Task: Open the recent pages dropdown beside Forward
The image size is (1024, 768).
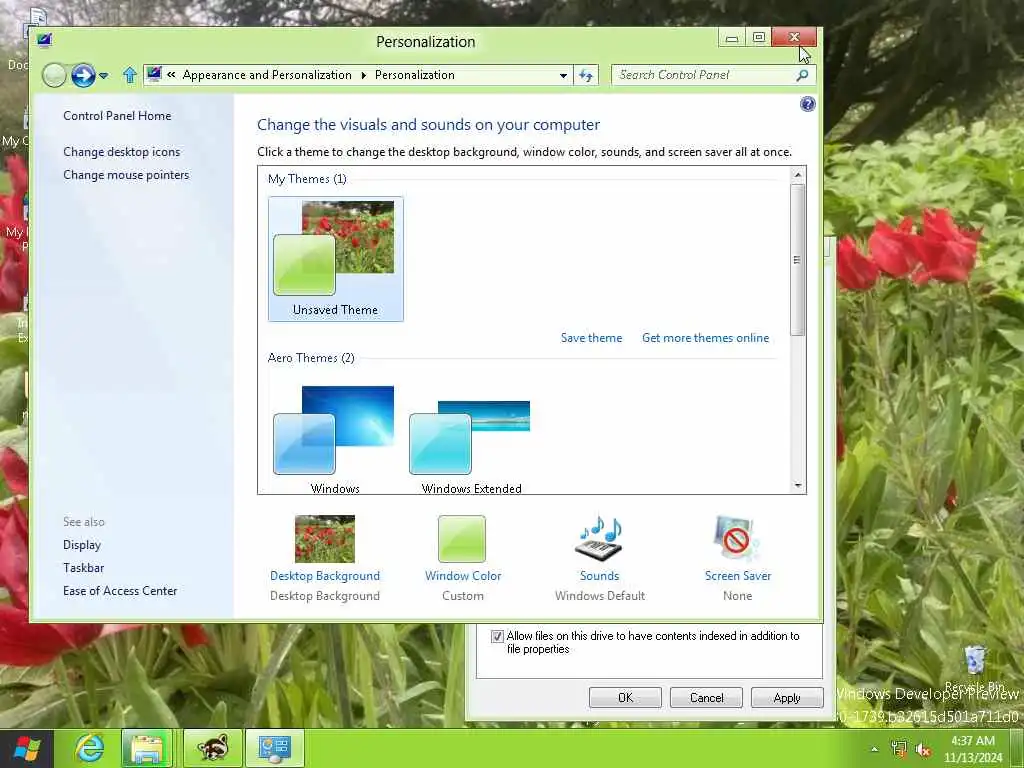Action: pyautogui.click(x=103, y=76)
